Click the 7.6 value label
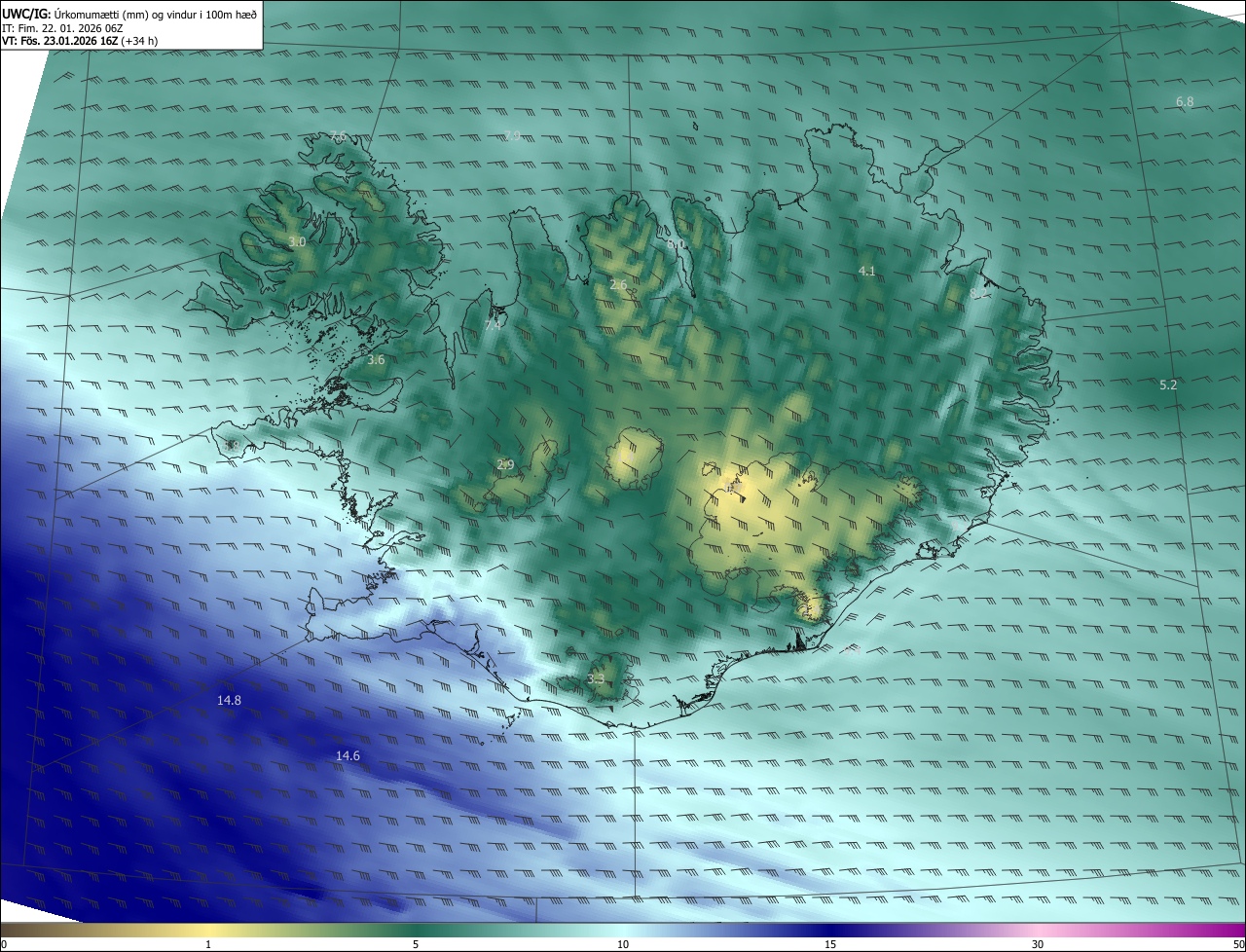The width and height of the screenshot is (1246, 952). [338, 135]
